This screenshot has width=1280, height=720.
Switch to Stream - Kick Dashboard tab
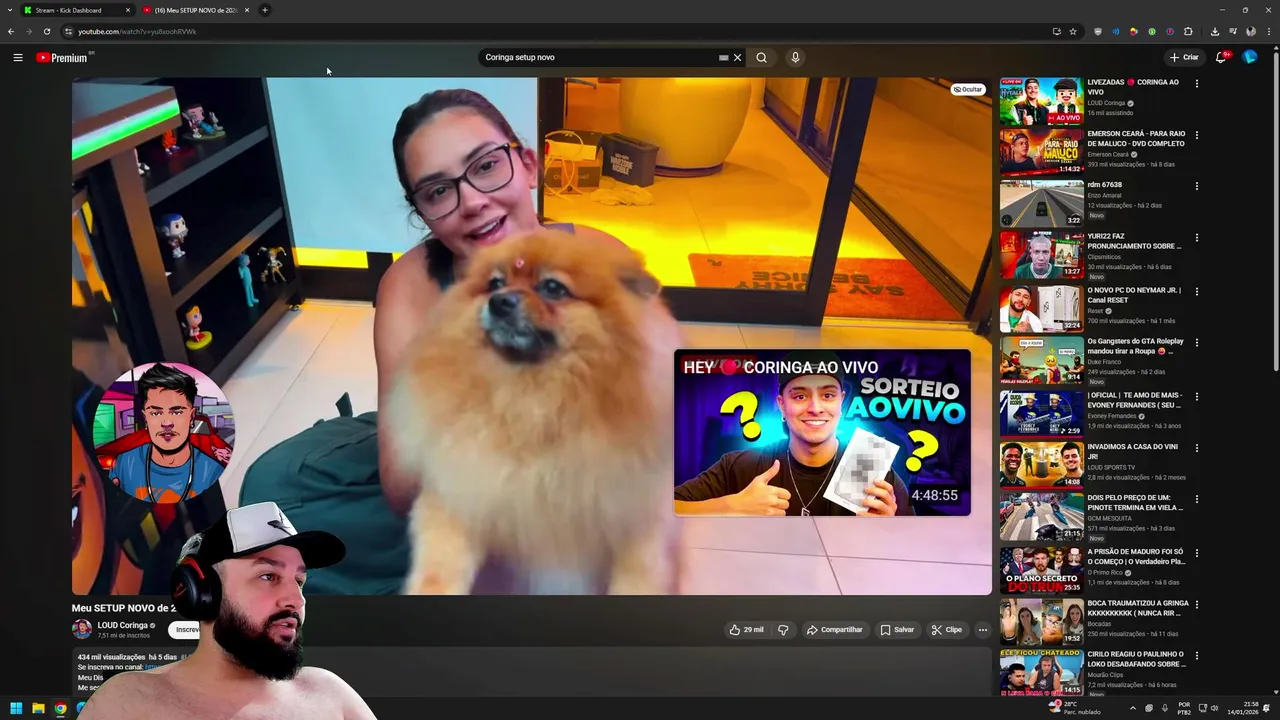point(76,10)
